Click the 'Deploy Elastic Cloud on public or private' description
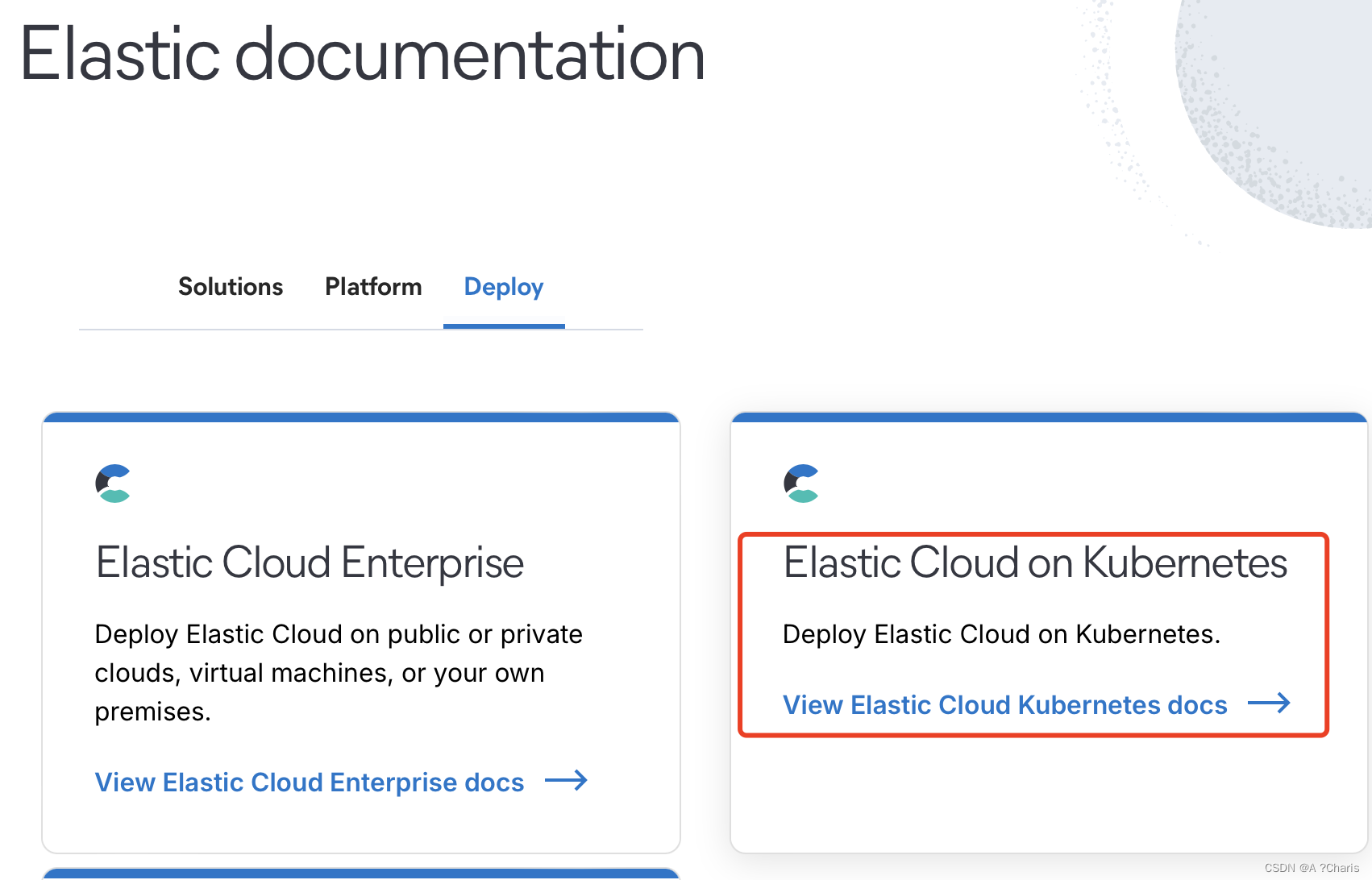 (339, 673)
